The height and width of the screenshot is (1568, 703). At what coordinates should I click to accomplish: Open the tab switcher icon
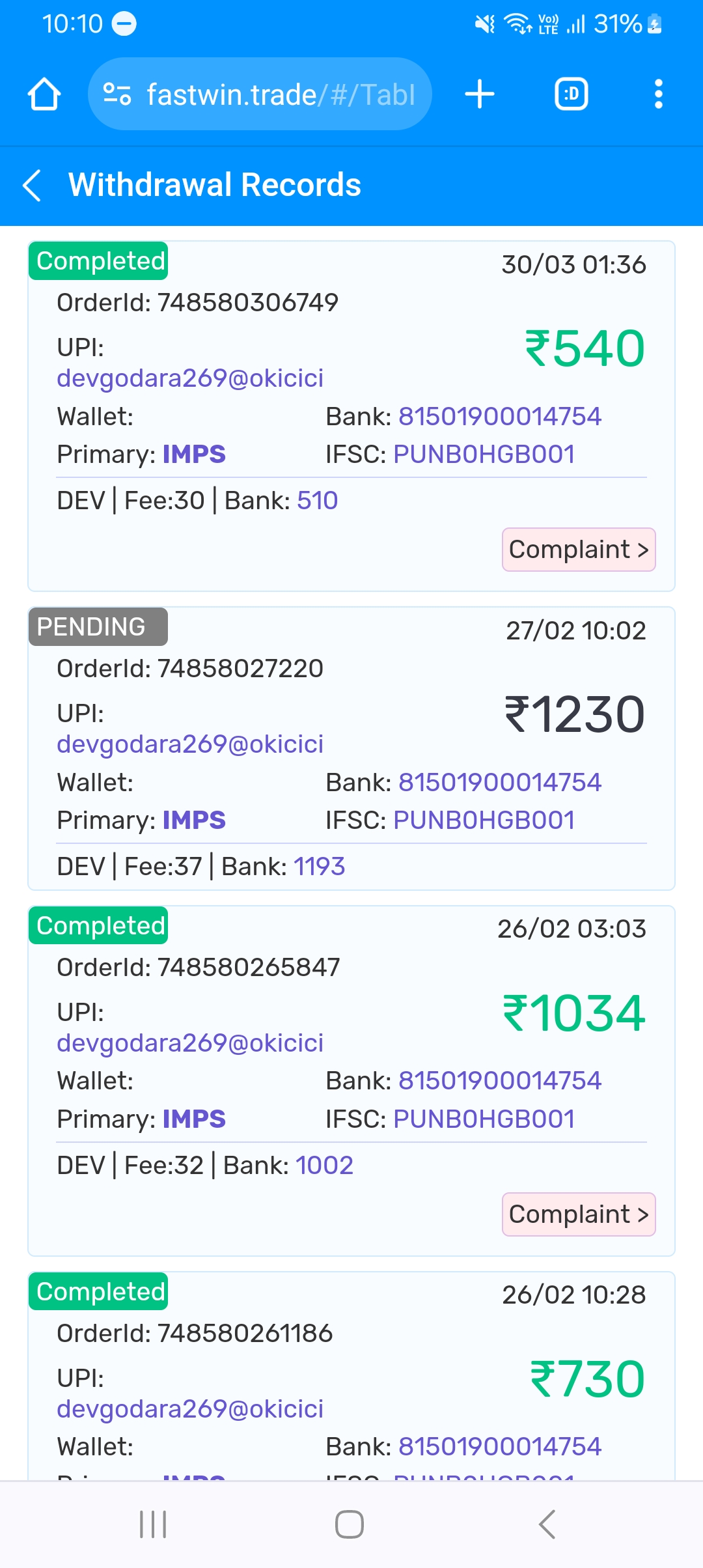572,94
